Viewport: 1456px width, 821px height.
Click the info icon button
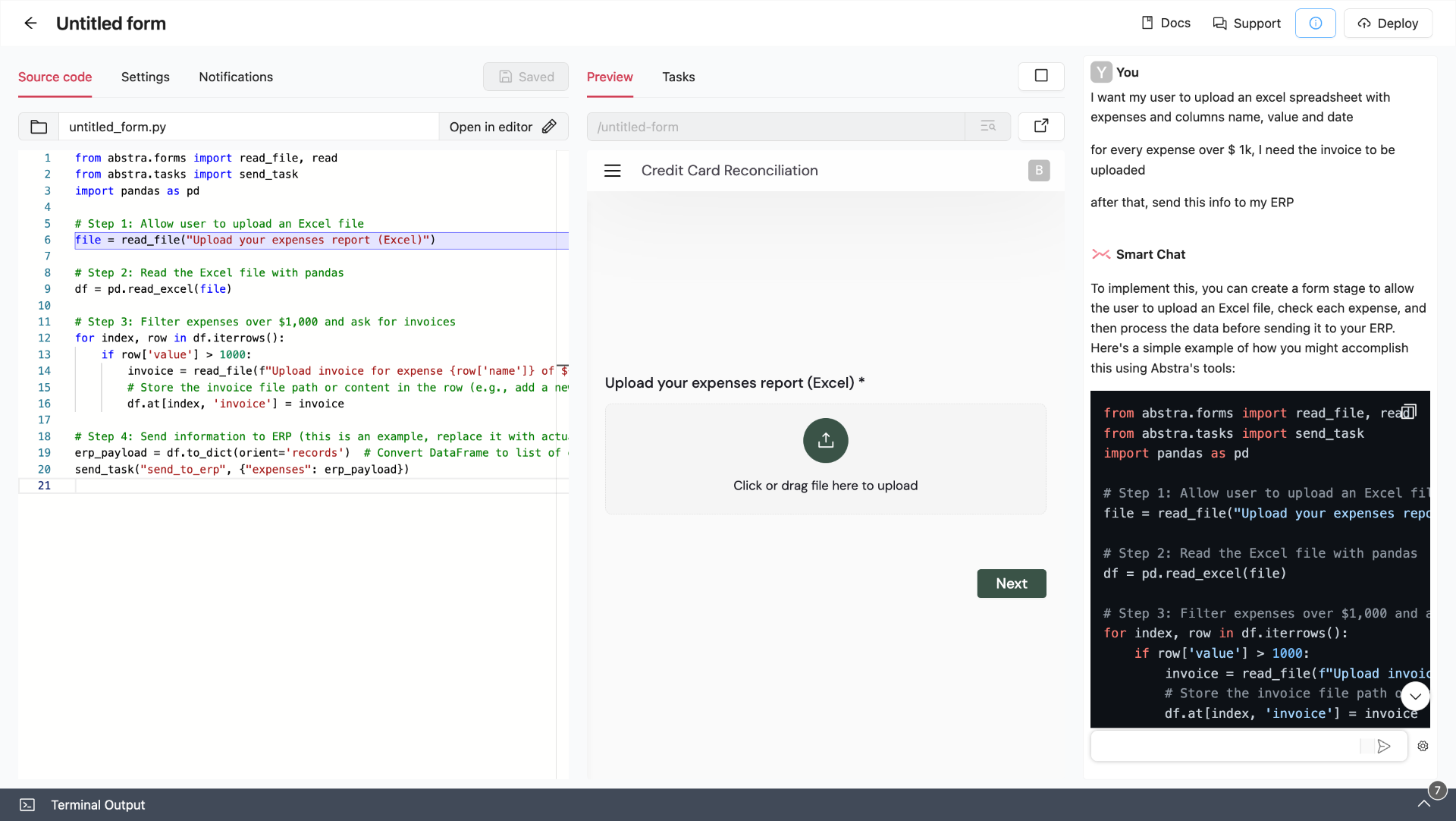point(1316,23)
